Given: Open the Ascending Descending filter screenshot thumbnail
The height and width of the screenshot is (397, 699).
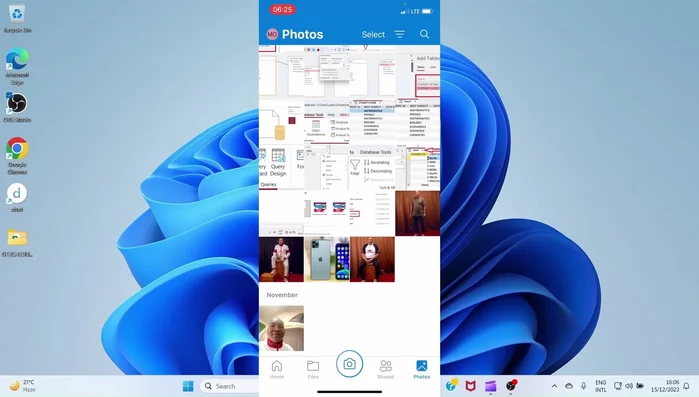Looking at the screenshot, I should 373,168.
